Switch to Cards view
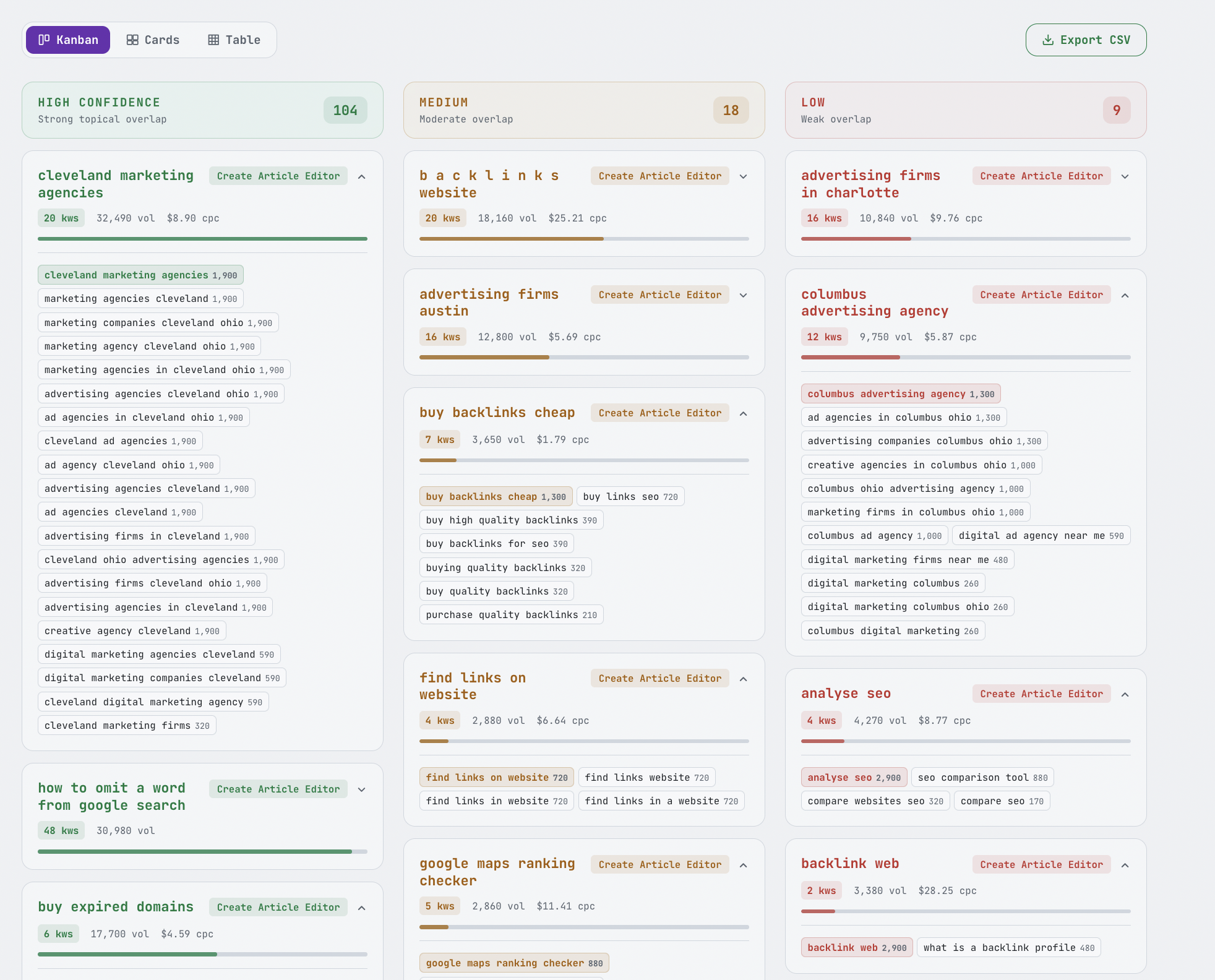 click(x=153, y=40)
